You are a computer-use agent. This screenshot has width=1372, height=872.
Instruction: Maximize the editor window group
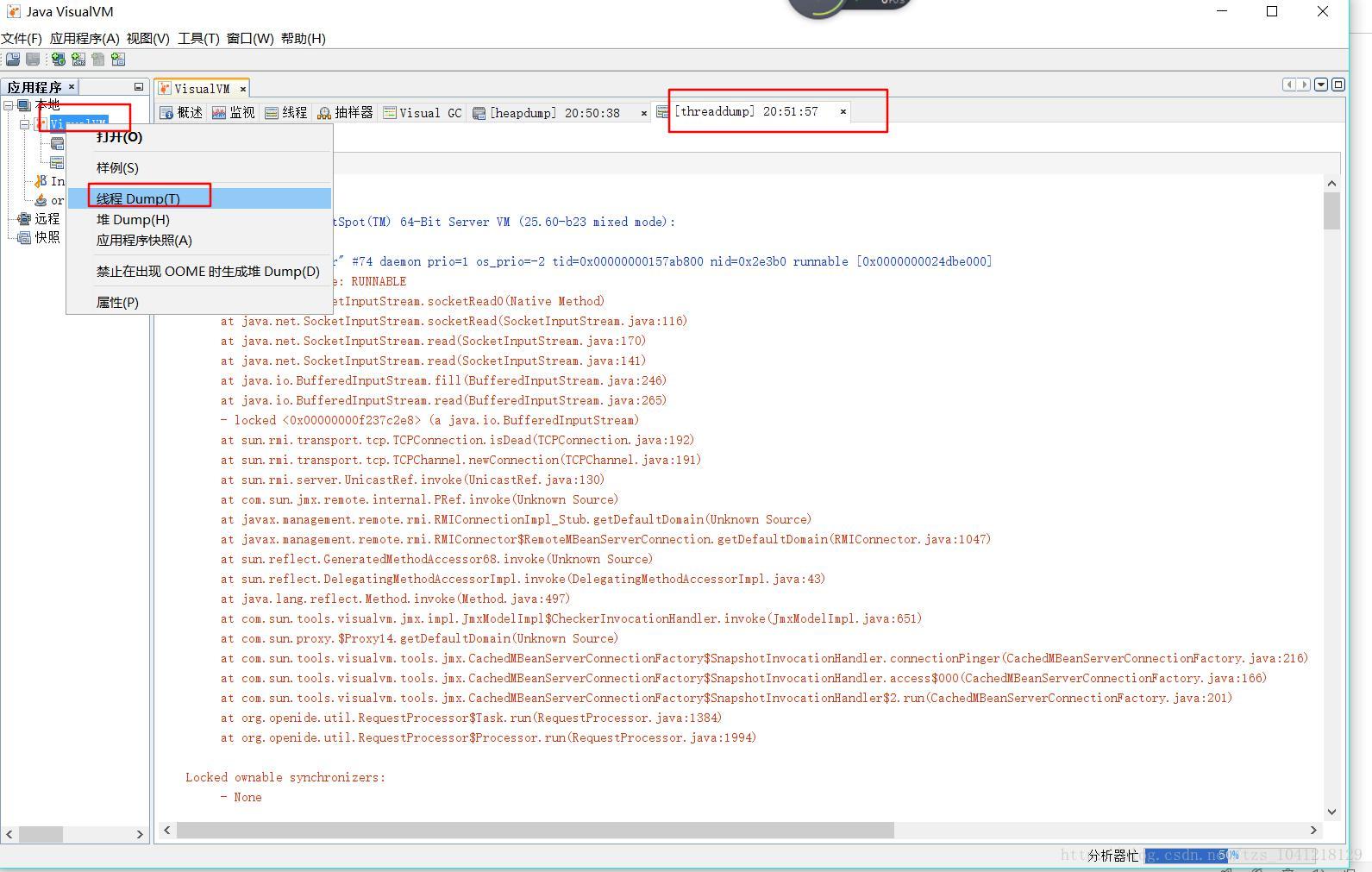tap(1338, 85)
